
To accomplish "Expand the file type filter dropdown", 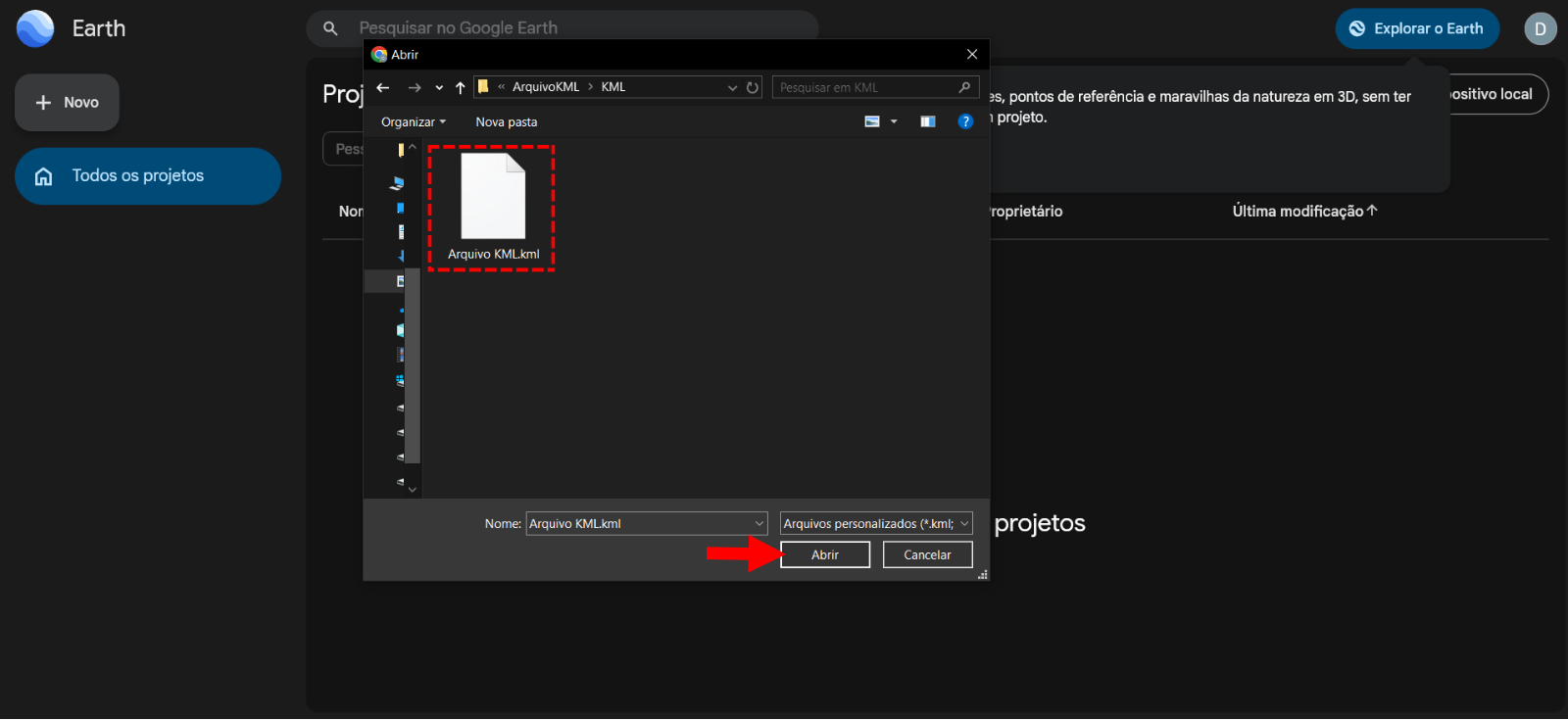I will (964, 524).
